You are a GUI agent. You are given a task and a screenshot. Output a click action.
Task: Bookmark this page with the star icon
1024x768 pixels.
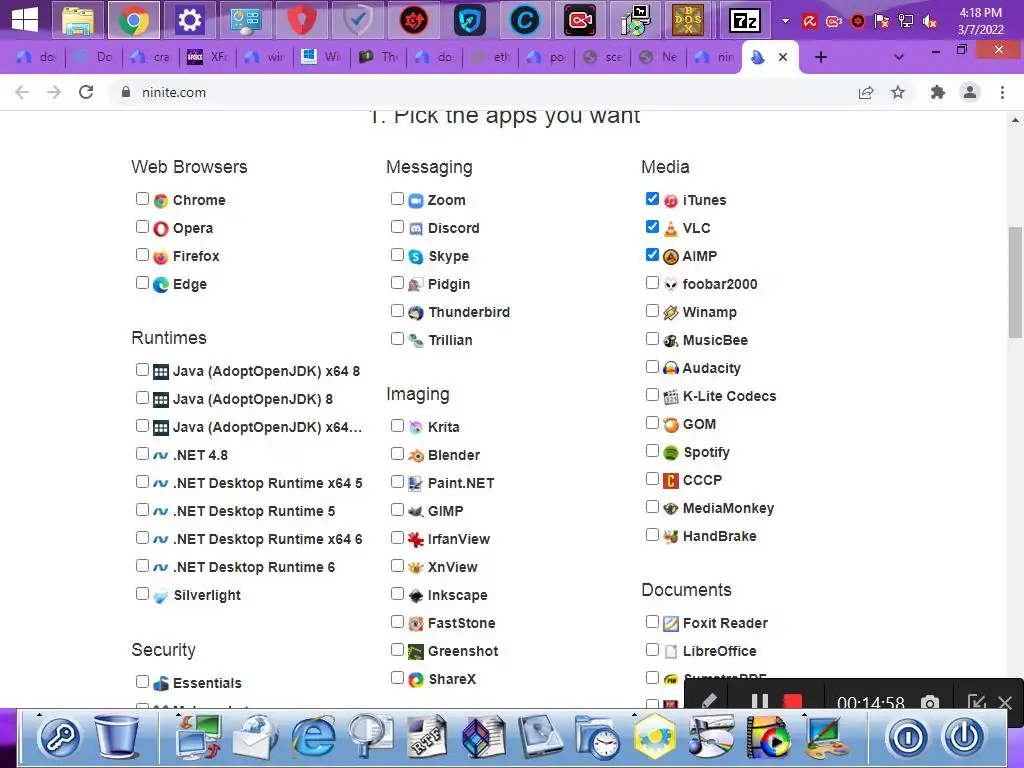click(898, 92)
